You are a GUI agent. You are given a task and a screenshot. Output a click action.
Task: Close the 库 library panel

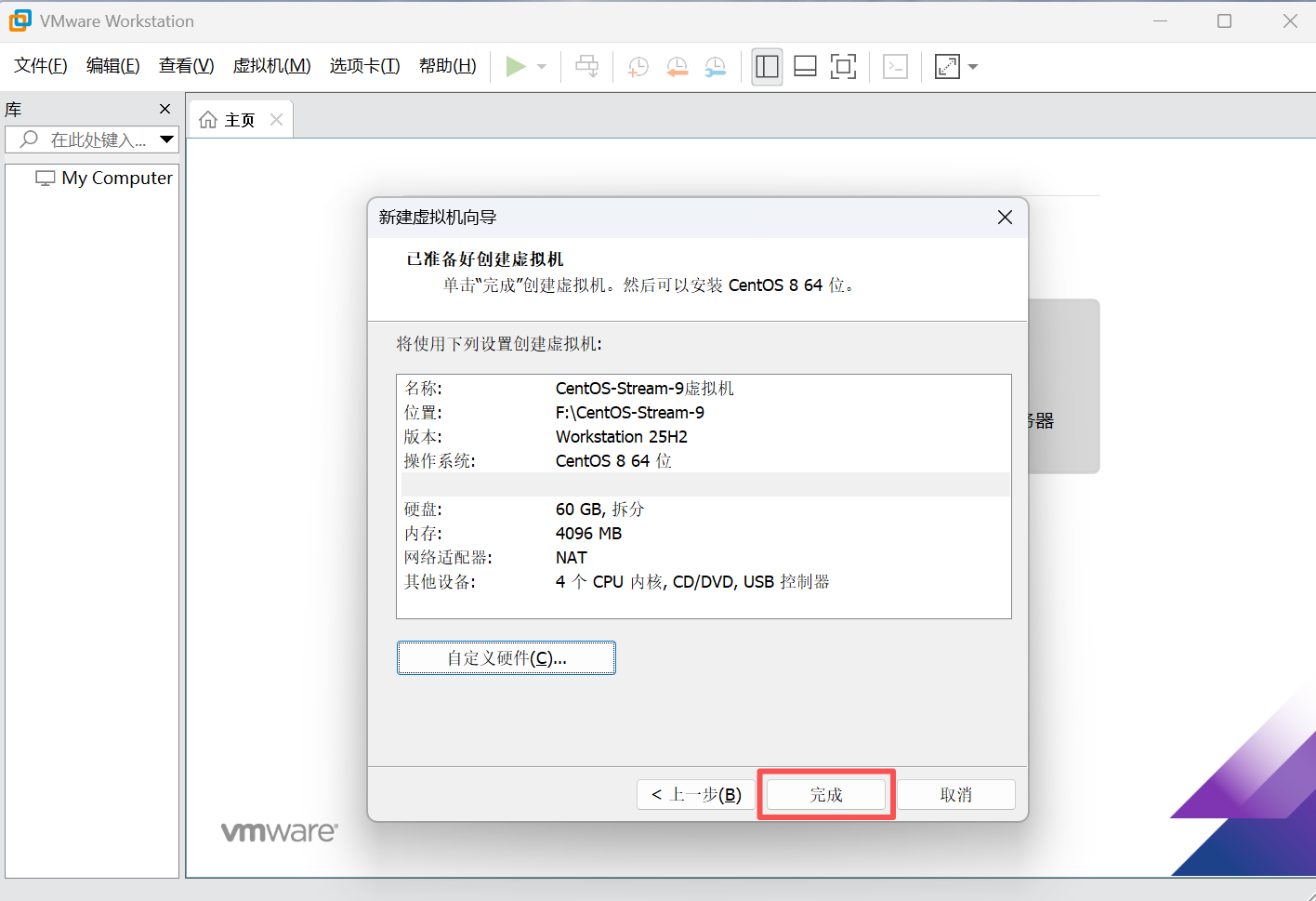coord(165,109)
